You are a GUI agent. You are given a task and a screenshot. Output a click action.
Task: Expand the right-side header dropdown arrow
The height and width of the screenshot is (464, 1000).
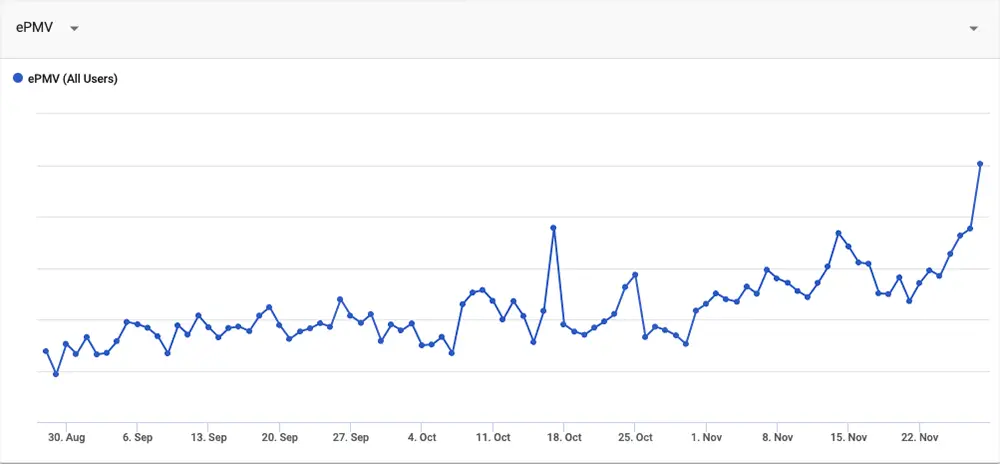(x=973, y=29)
